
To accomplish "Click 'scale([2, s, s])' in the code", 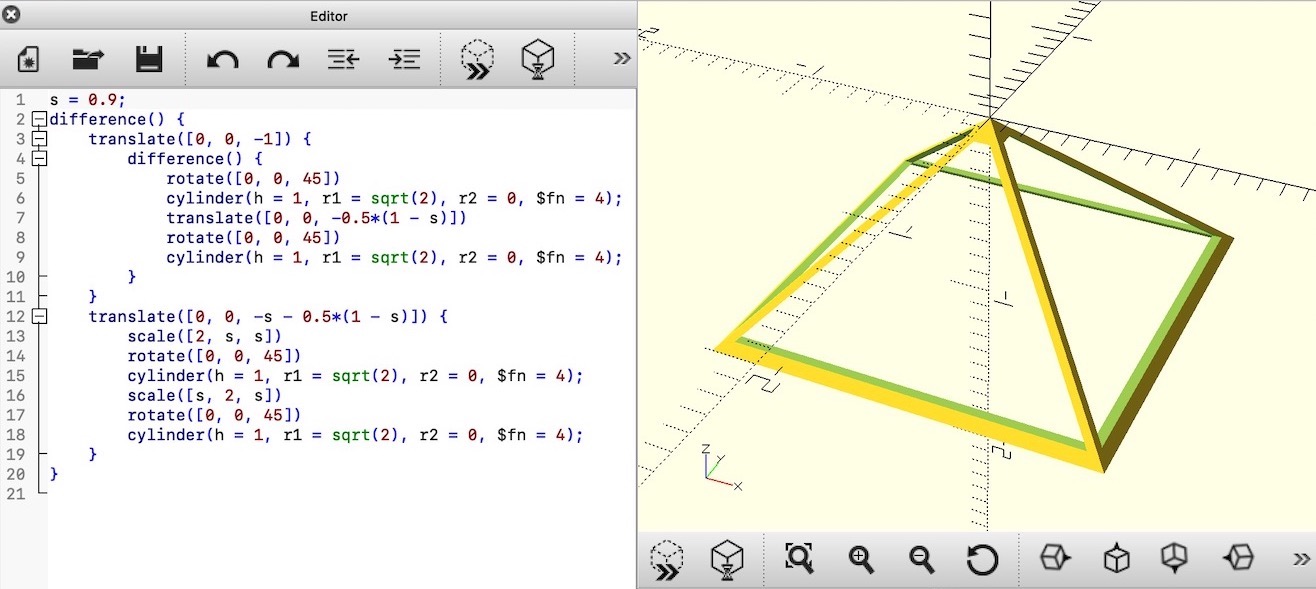I will coord(205,337).
